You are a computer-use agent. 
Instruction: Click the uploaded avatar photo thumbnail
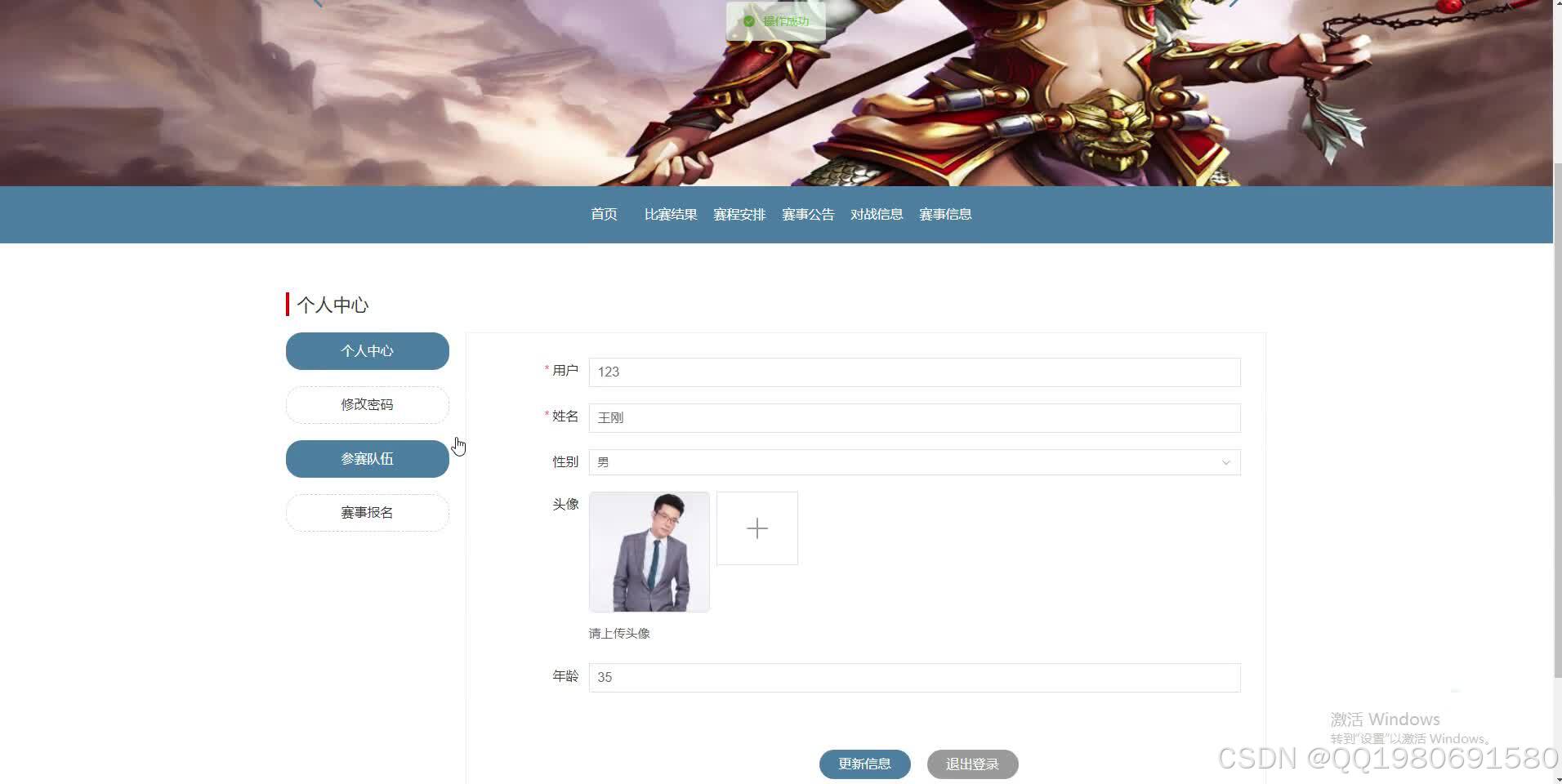coord(649,551)
